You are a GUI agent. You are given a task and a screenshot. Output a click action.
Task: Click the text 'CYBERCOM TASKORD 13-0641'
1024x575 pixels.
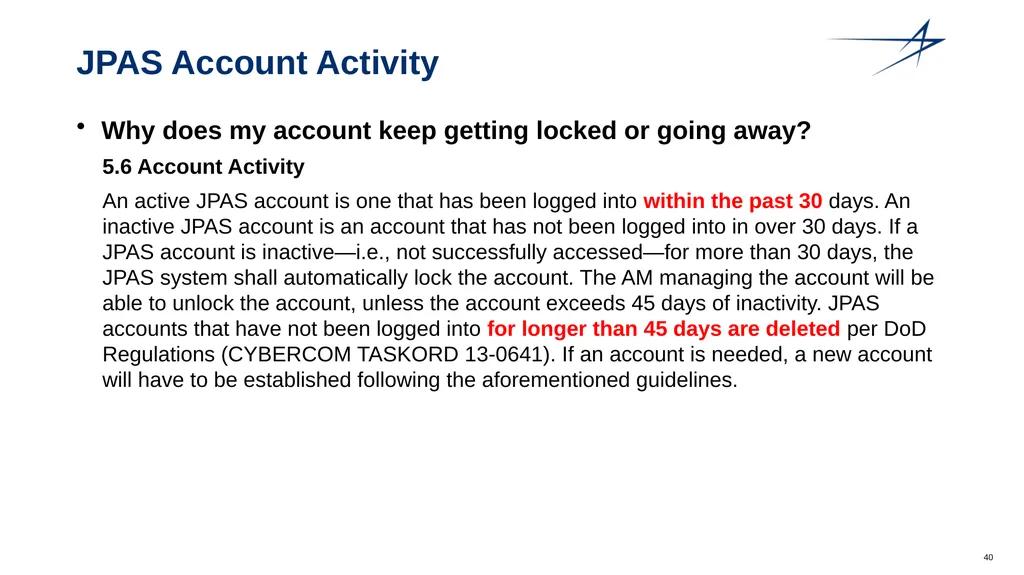click(x=385, y=354)
